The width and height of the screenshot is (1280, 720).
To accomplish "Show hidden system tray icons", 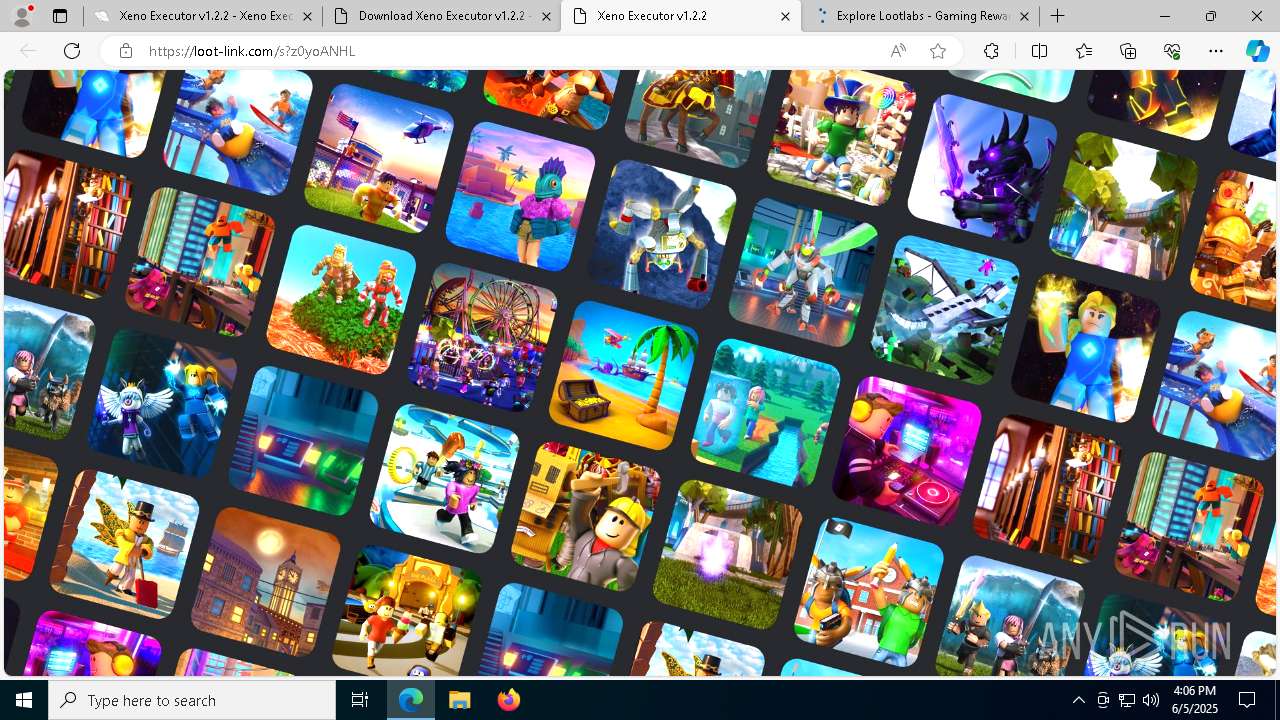I will 1078,700.
